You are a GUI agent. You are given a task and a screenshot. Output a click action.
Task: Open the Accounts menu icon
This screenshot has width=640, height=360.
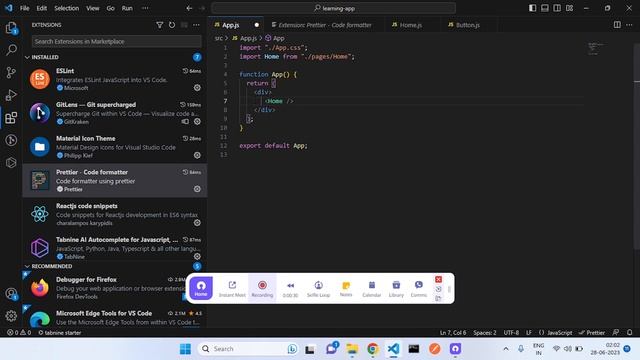(11, 293)
